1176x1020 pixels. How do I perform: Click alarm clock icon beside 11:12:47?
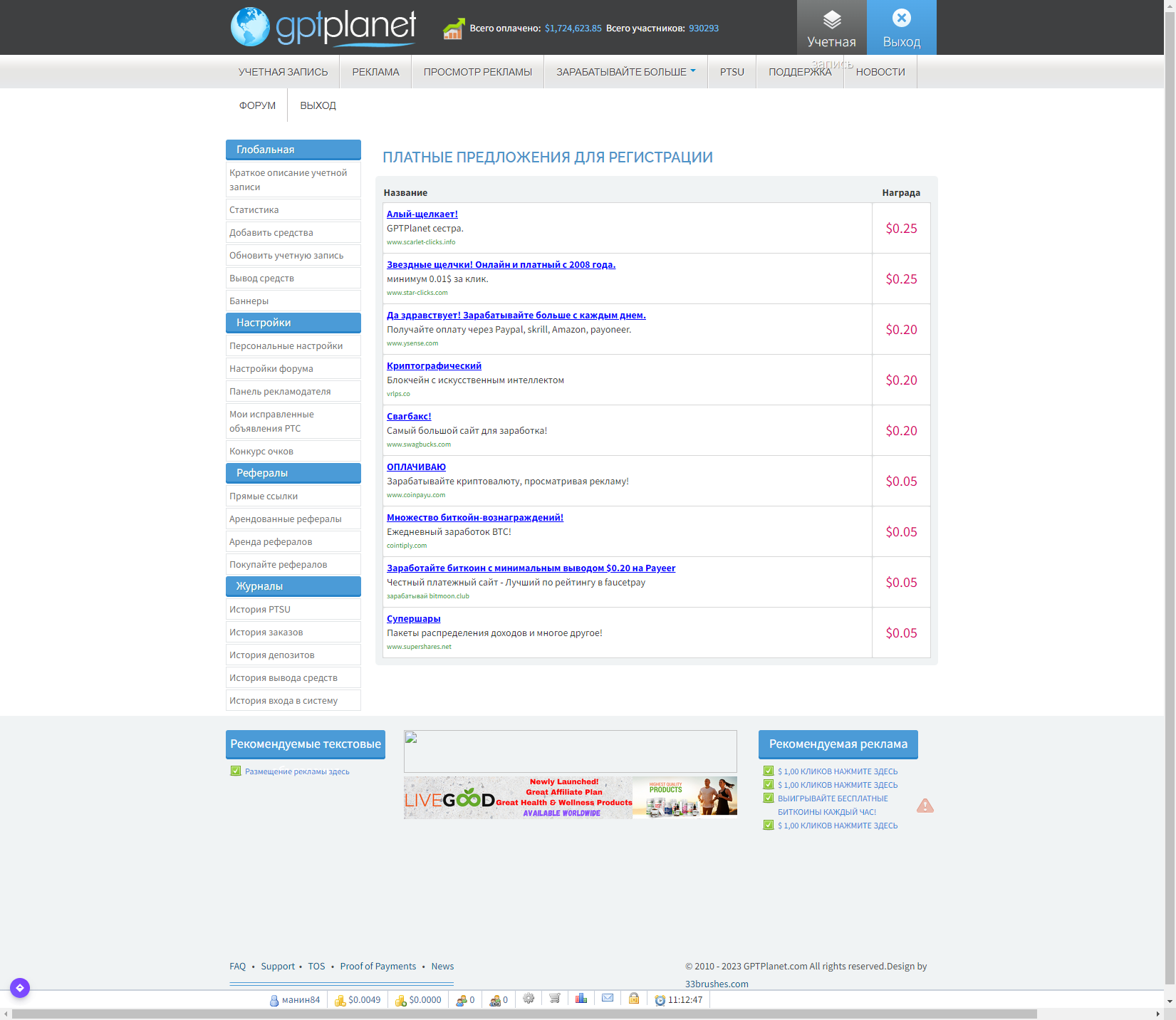pos(660,1000)
